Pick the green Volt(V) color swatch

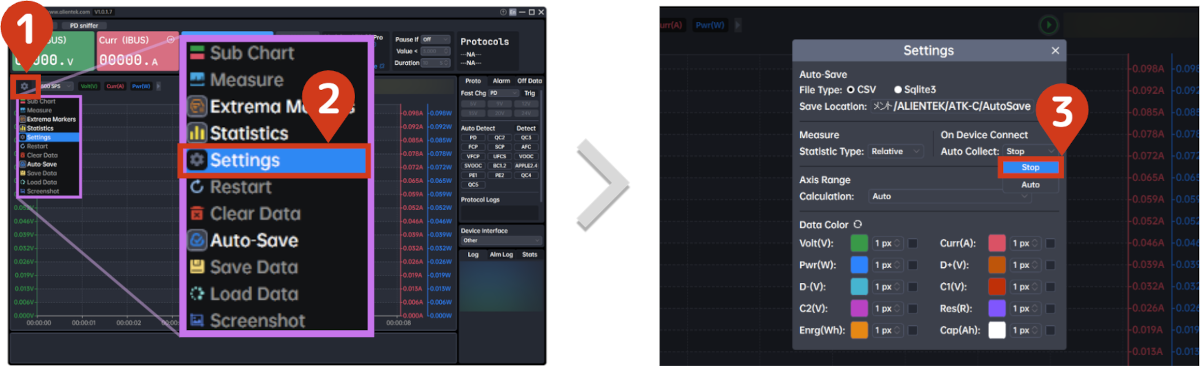(859, 243)
